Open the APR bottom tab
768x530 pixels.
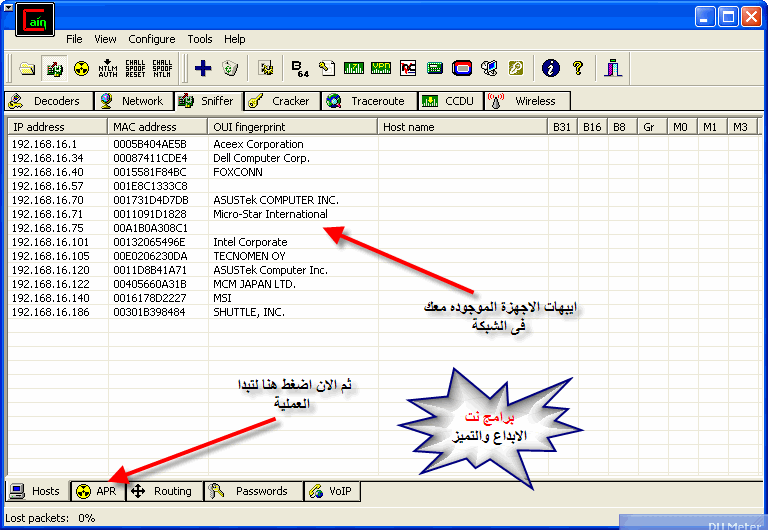[98, 491]
